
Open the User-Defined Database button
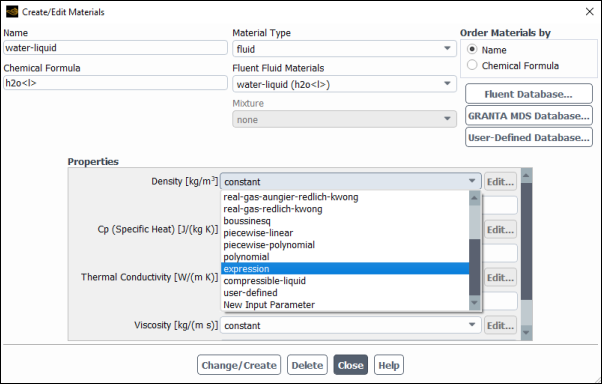click(x=529, y=137)
